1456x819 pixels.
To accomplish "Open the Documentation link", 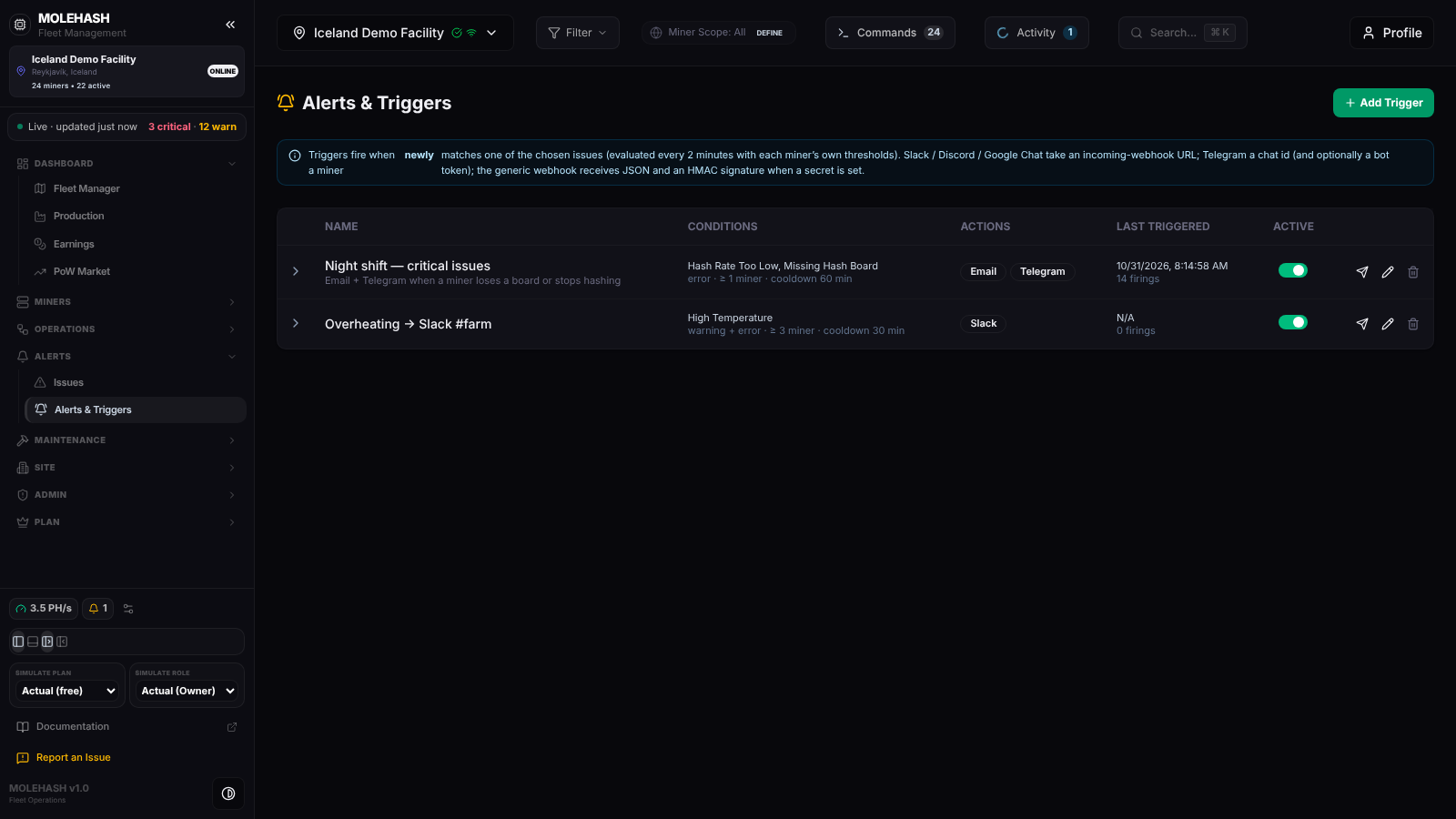I will [x=126, y=727].
